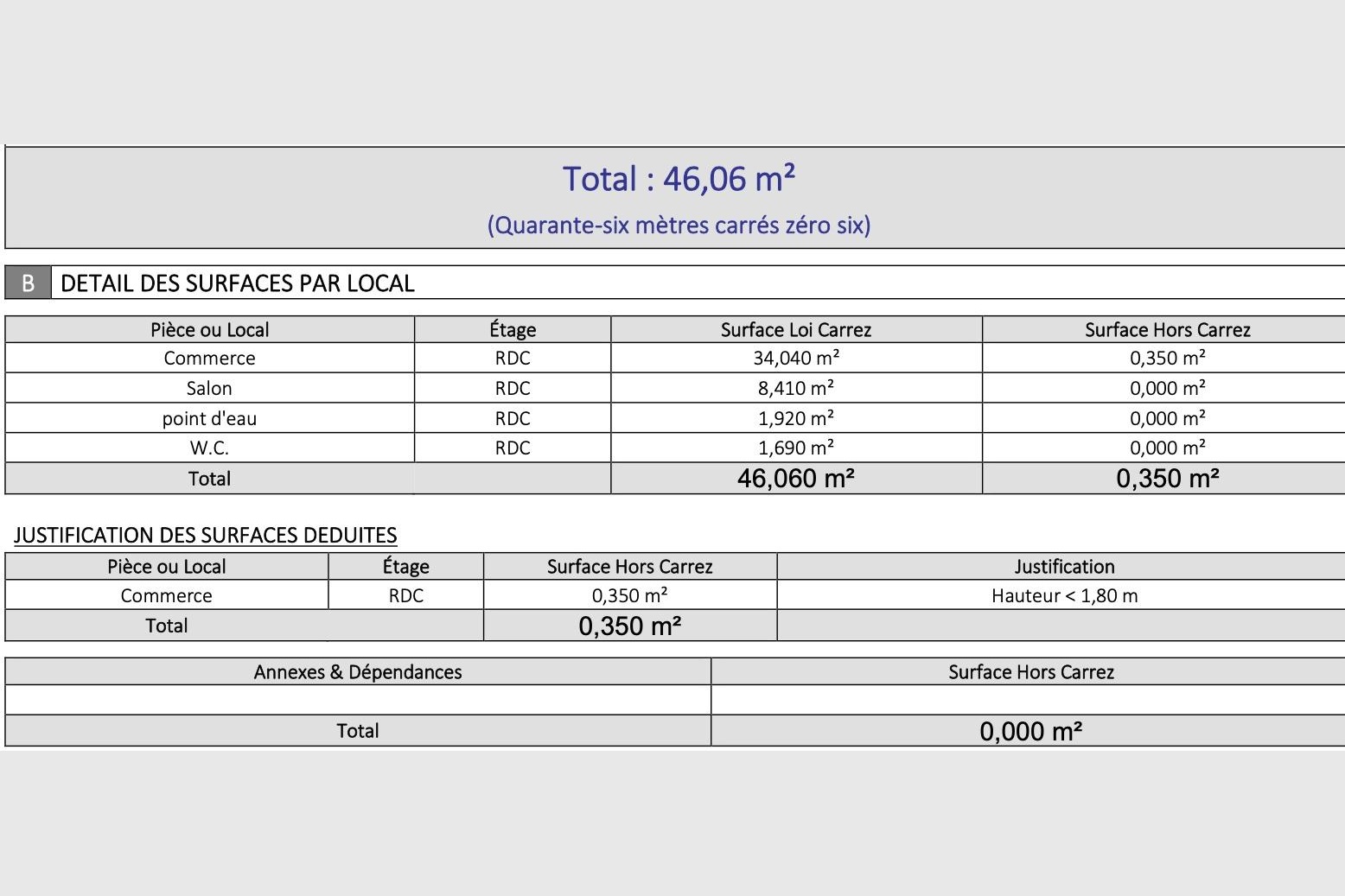Click the Surface Loi Carrez column header
1345x896 pixels.
pyautogui.click(x=796, y=329)
